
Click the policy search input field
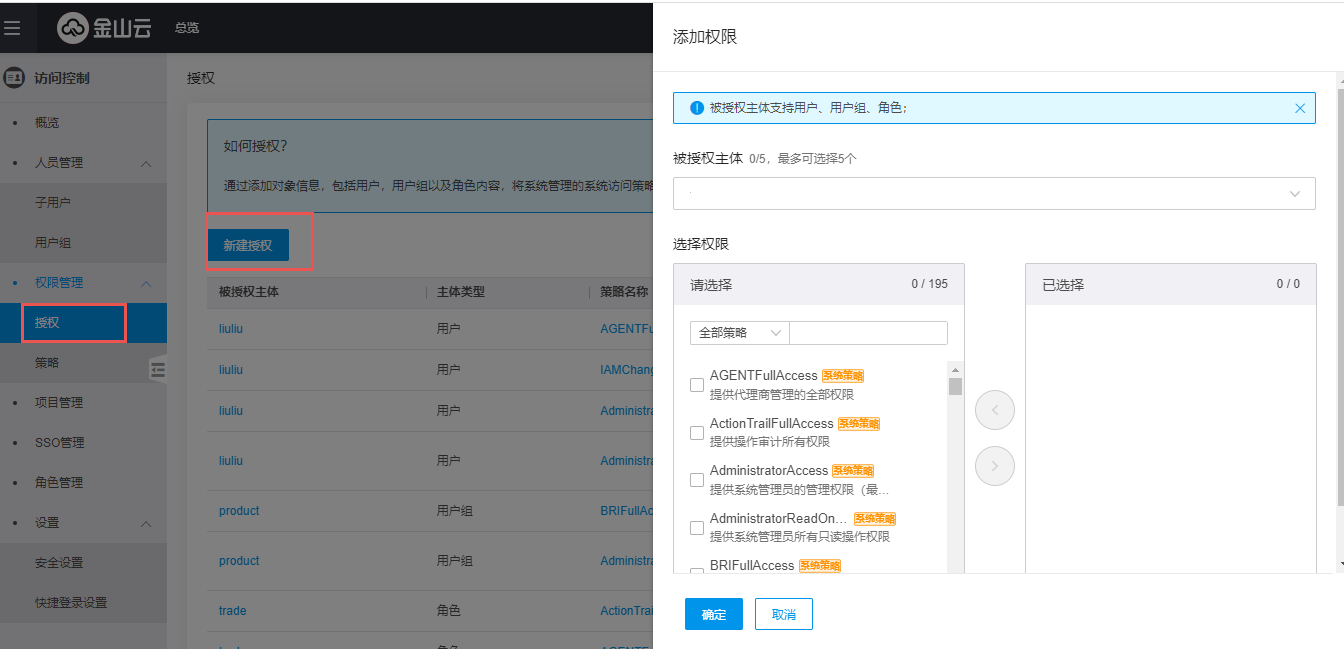pyautogui.click(x=868, y=333)
